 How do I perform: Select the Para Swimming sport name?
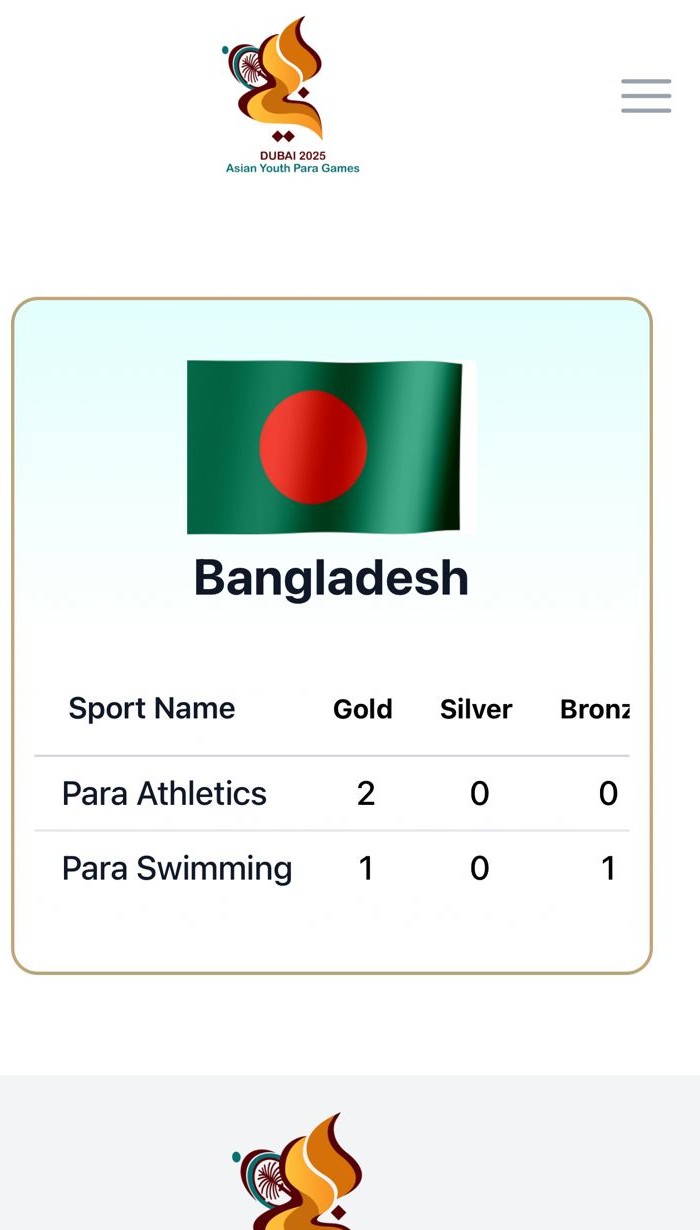tap(177, 868)
